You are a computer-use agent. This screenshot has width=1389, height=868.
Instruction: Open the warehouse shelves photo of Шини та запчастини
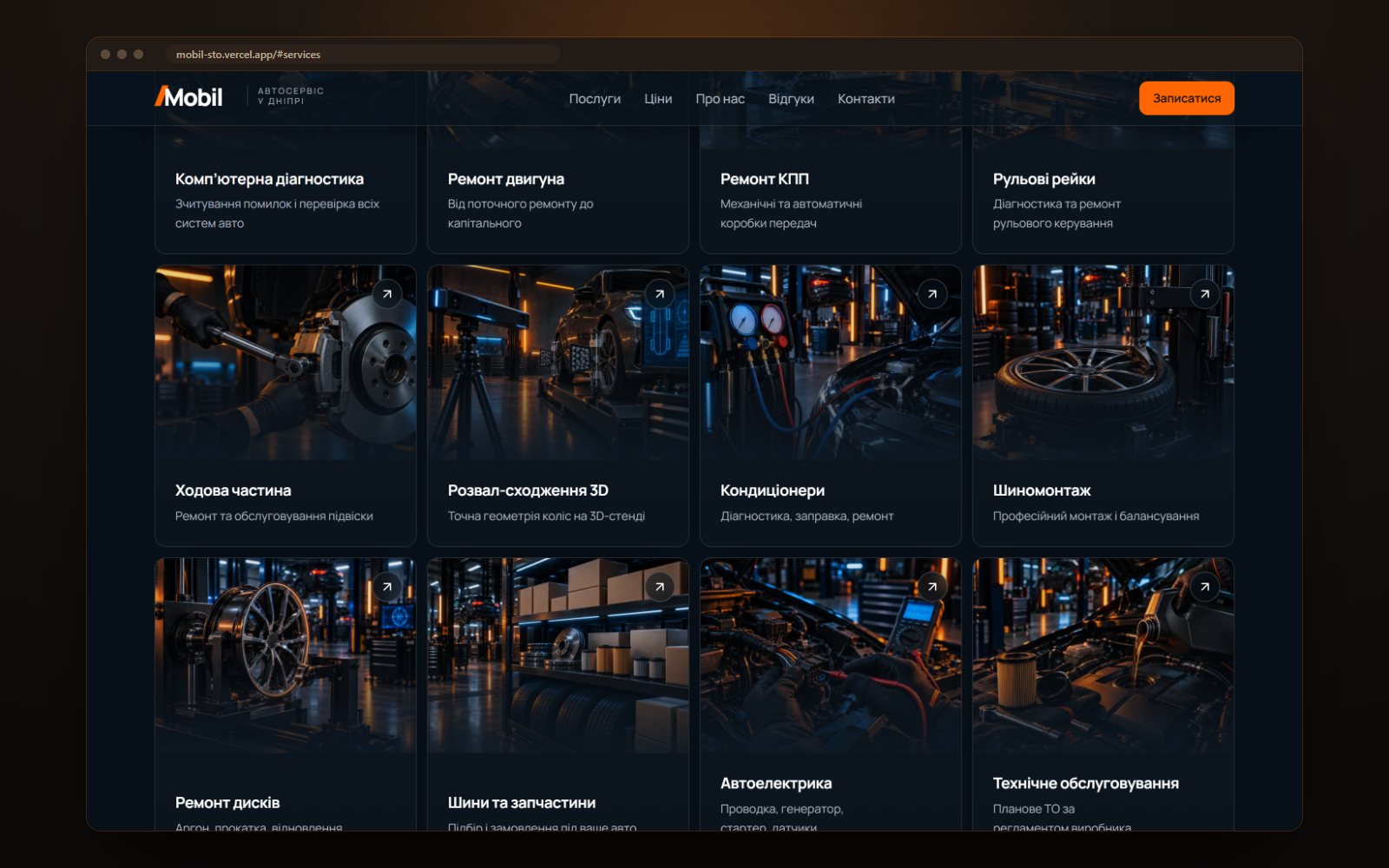point(558,656)
